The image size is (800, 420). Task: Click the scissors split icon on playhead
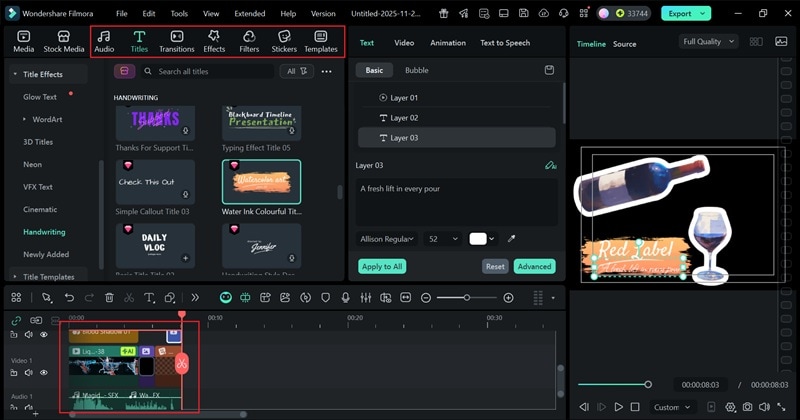click(x=182, y=363)
